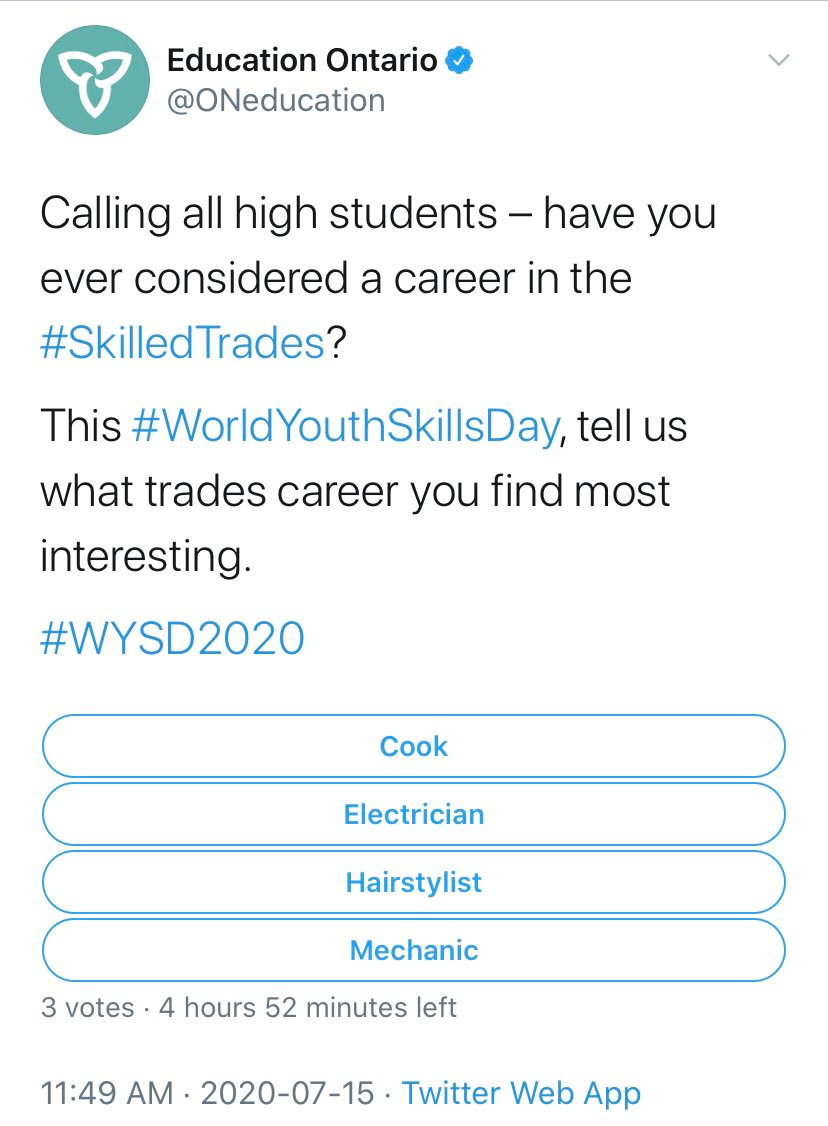
Task: Open the 11:49 AM timestamp
Action: [x=107, y=1092]
